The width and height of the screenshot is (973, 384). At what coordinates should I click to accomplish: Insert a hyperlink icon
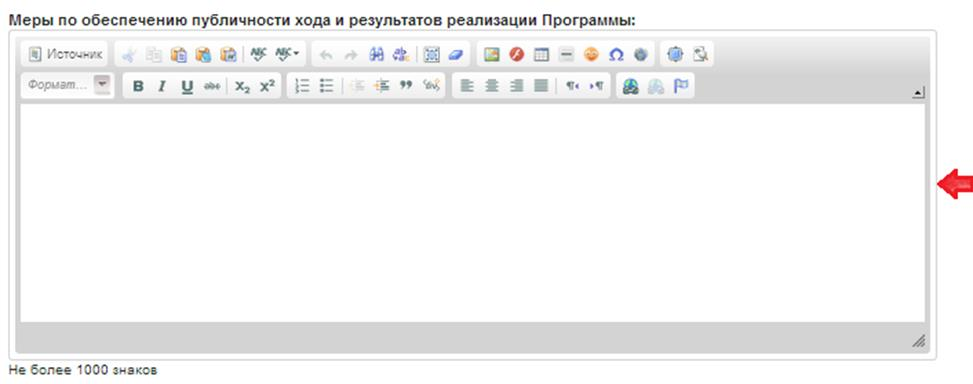[x=630, y=86]
